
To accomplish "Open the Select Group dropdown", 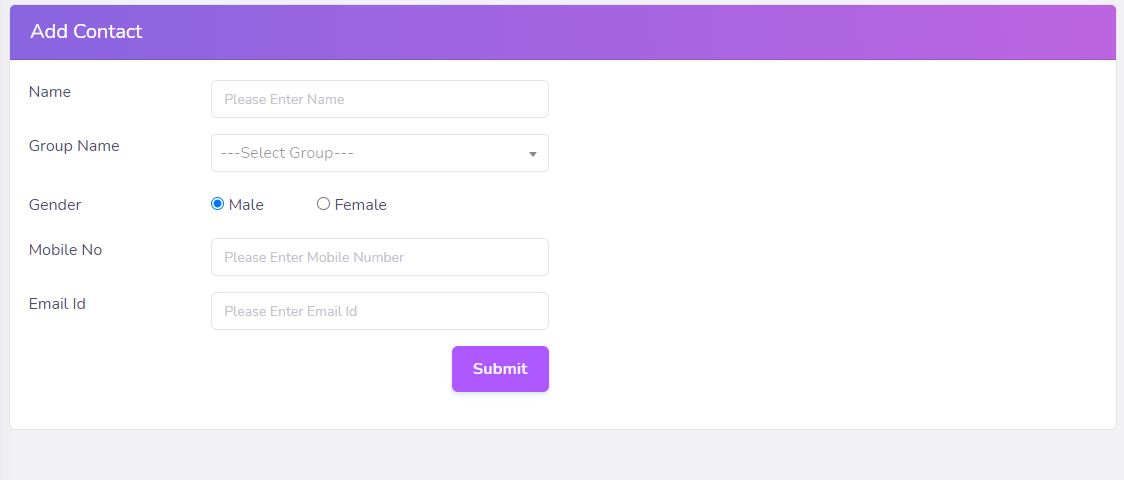I will pyautogui.click(x=380, y=153).
